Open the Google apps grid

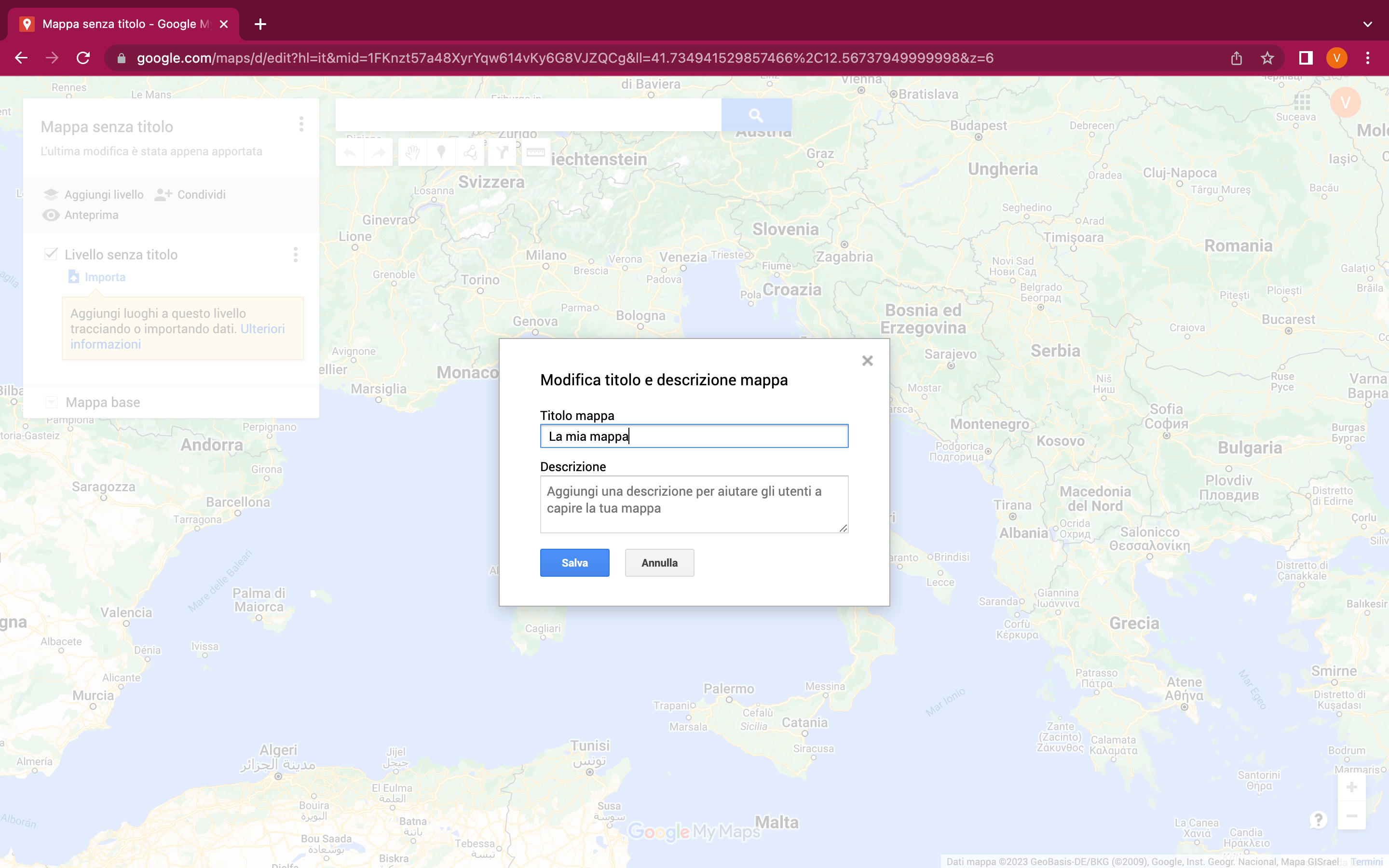(1302, 103)
